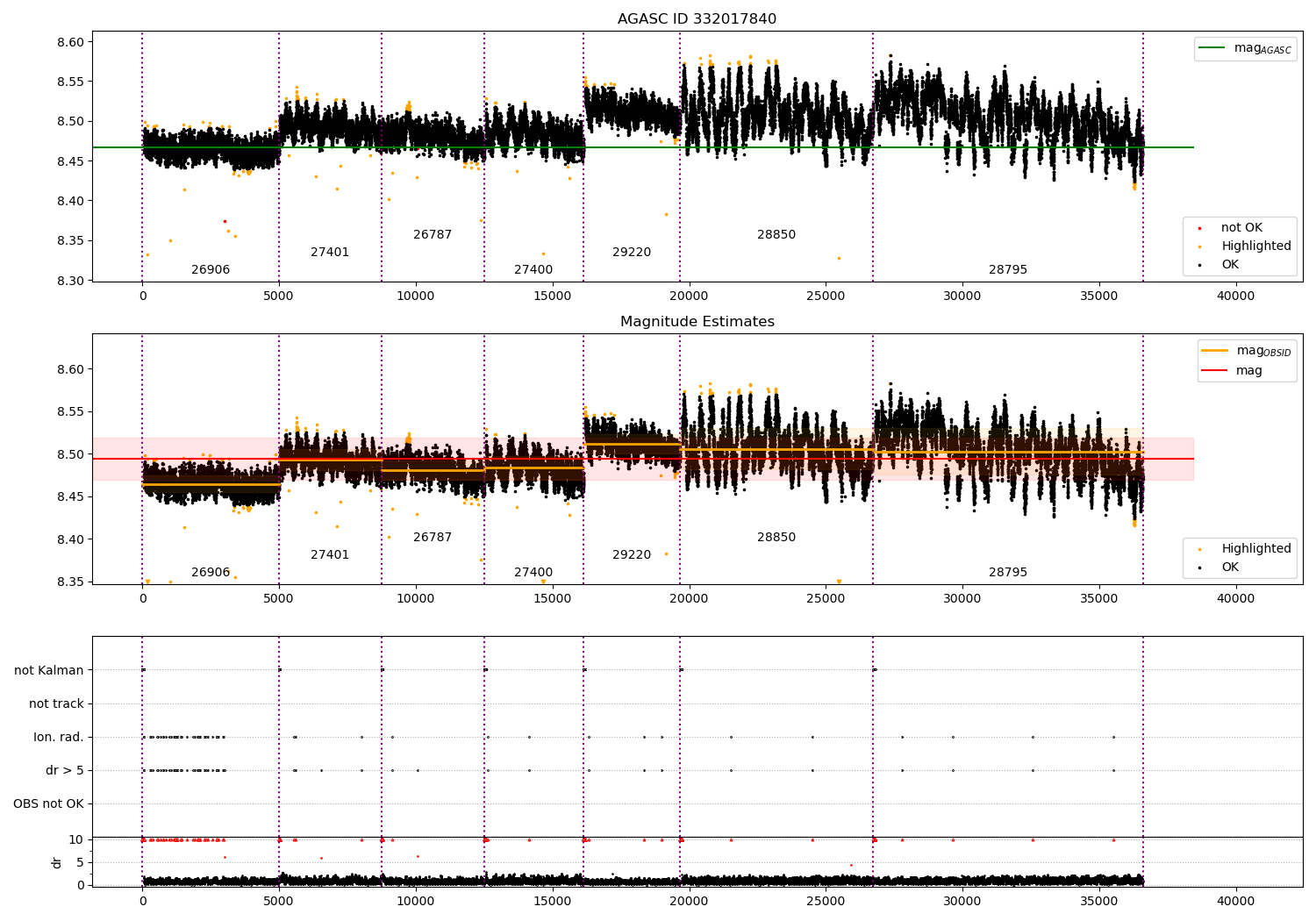Click obsid label 29220 in Magnitude Estimates plot

point(632,555)
